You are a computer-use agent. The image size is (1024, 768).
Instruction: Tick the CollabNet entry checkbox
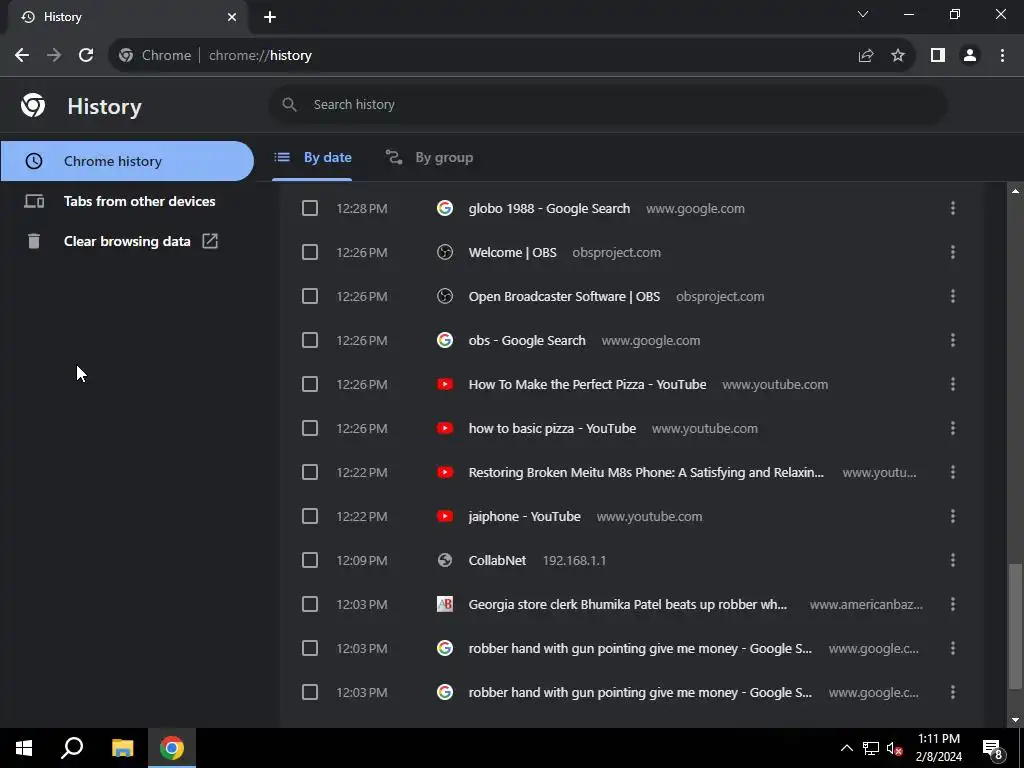[310, 560]
